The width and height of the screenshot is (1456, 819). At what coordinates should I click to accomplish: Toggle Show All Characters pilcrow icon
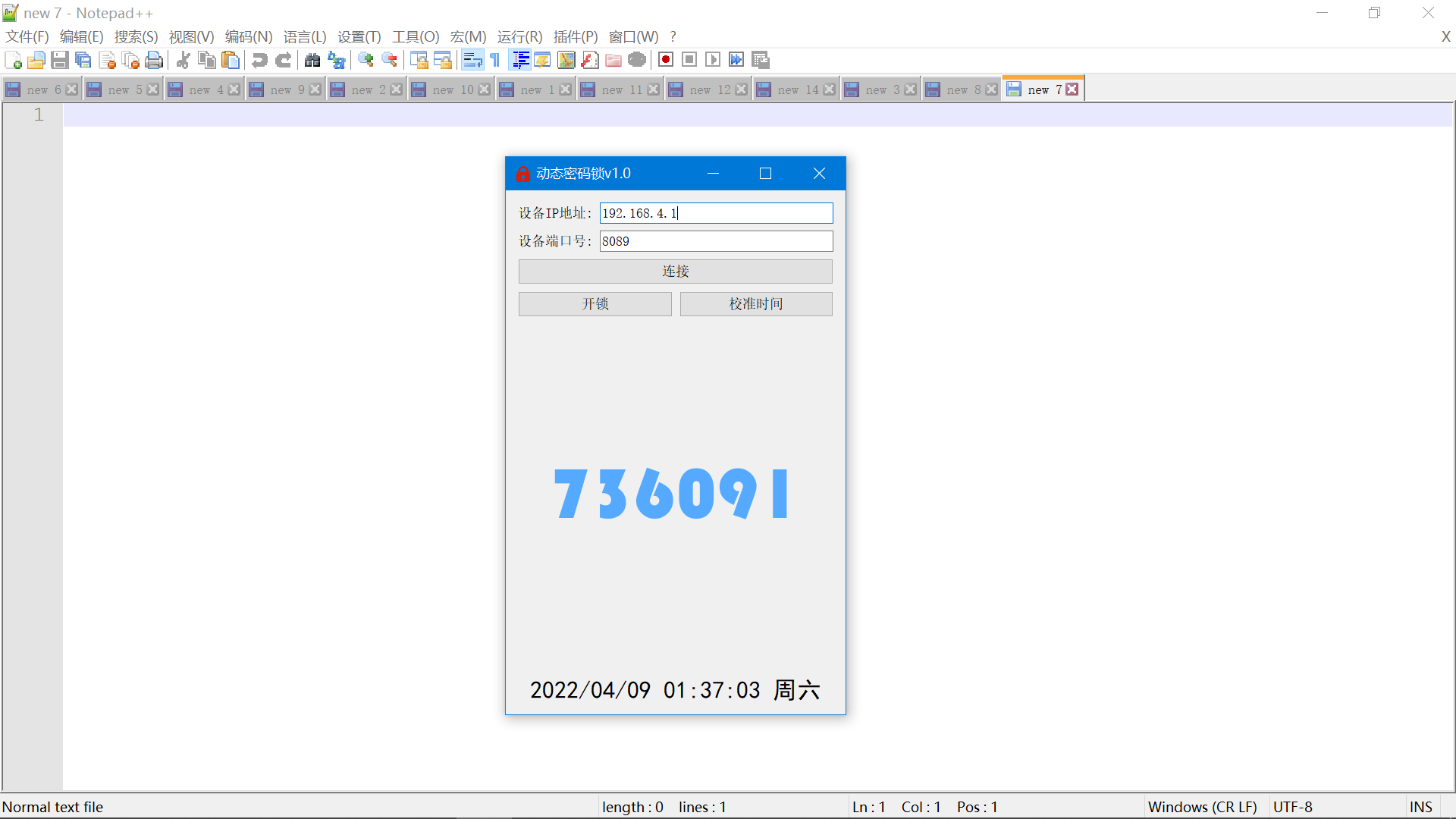coord(495,60)
